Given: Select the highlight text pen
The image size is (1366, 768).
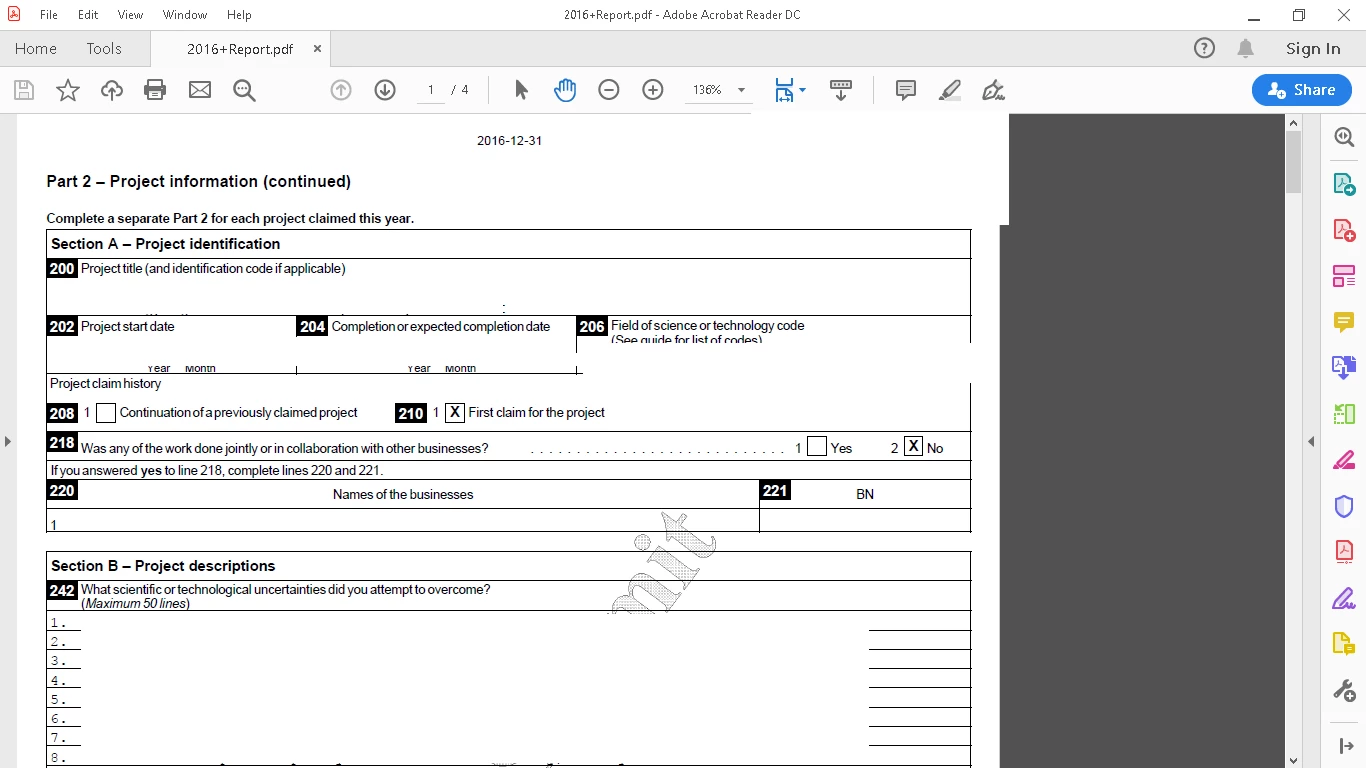Looking at the screenshot, I should tap(950, 90).
